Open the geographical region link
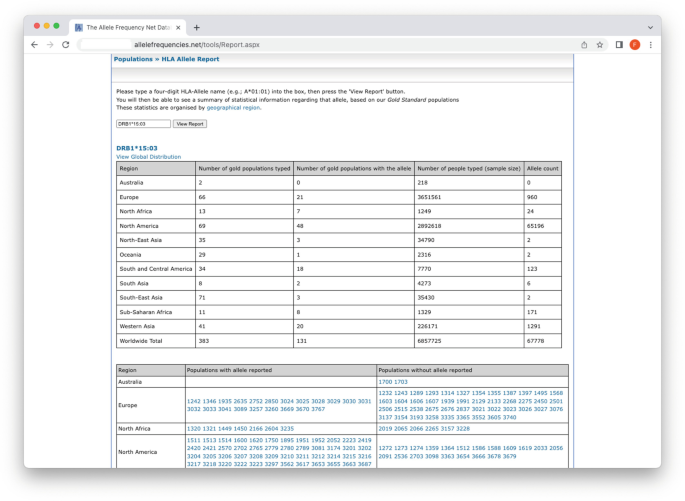This screenshot has height=501, width=685. point(233,107)
